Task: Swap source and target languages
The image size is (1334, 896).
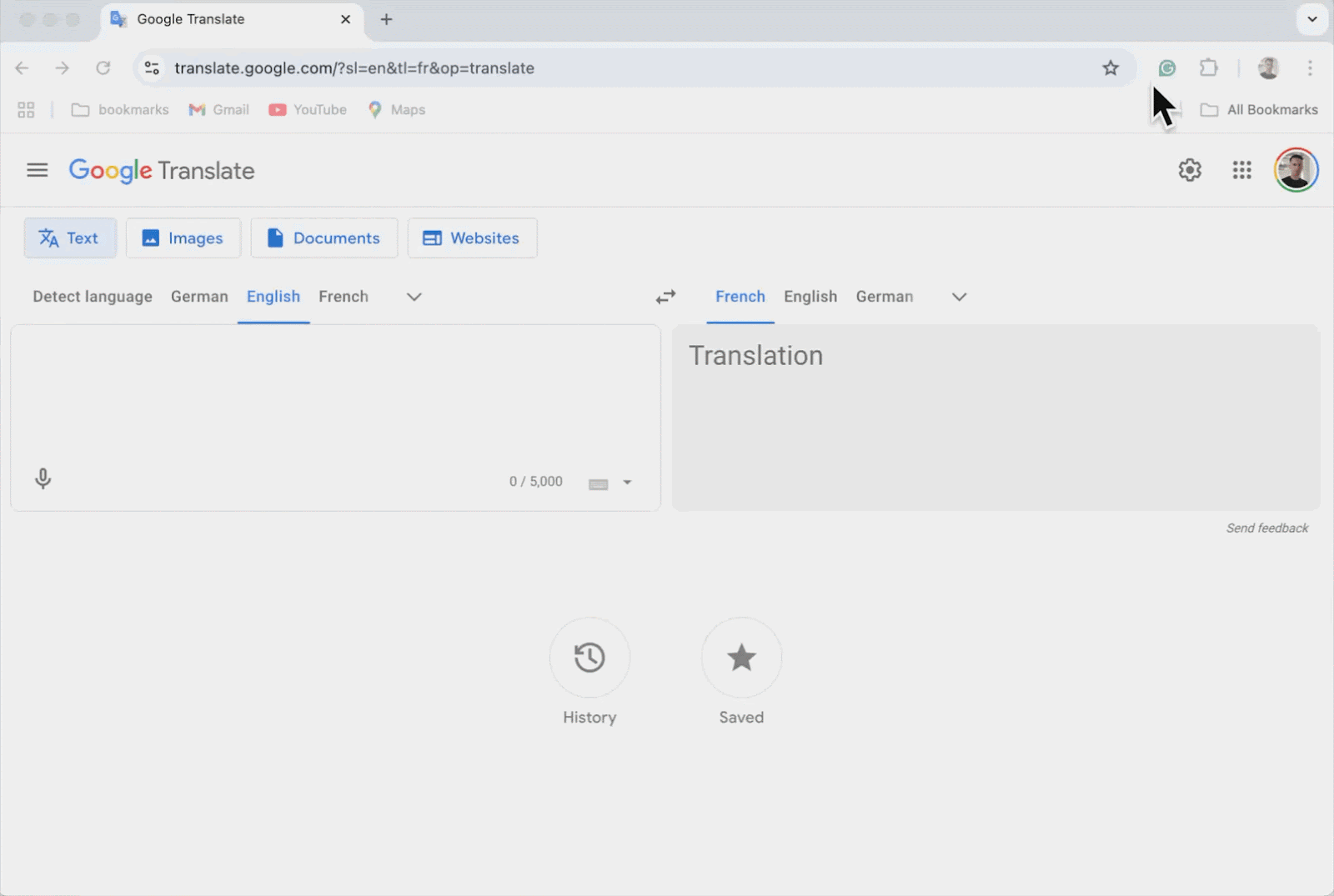Action: pyautogui.click(x=665, y=297)
